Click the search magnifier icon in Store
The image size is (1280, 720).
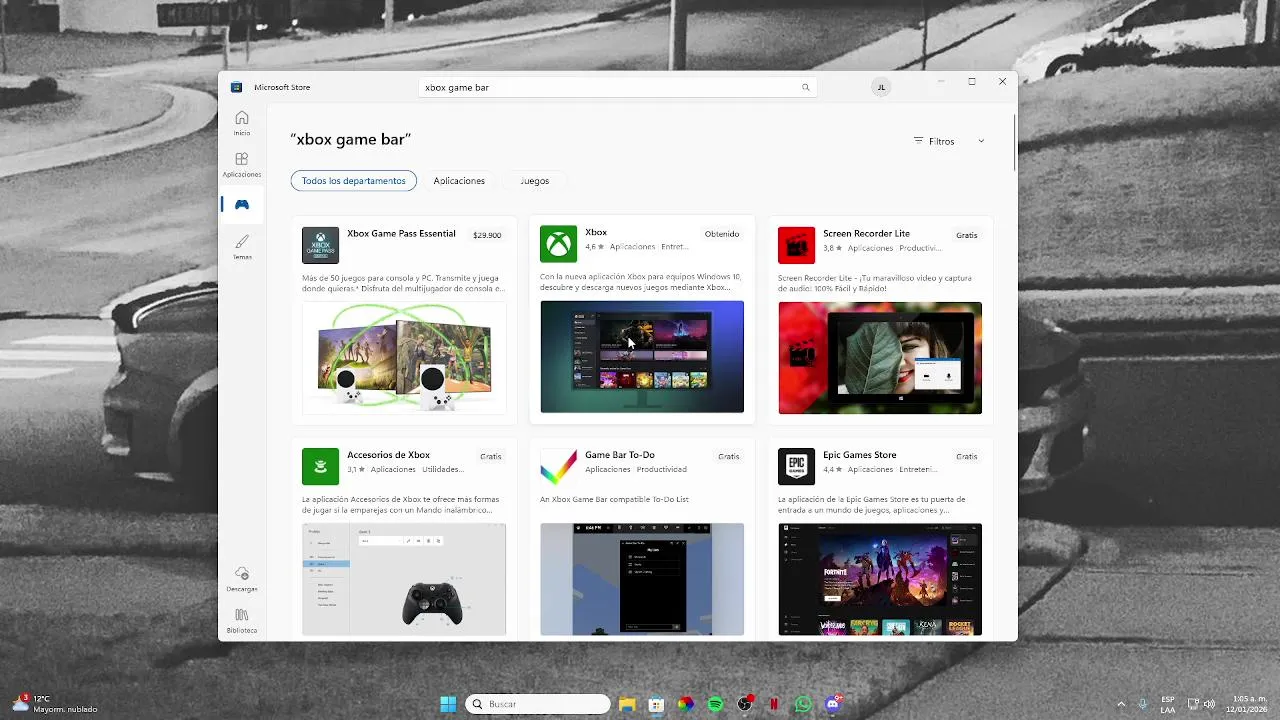click(805, 87)
